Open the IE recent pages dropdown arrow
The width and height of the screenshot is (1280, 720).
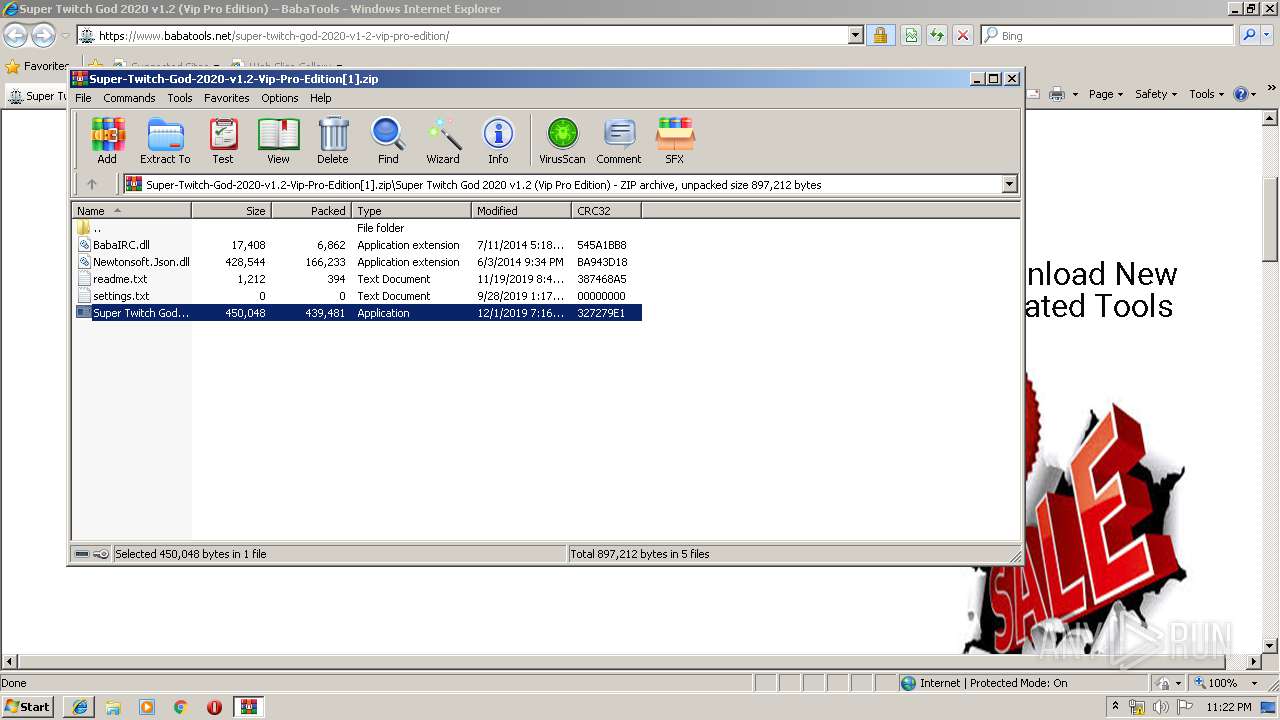click(x=66, y=35)
